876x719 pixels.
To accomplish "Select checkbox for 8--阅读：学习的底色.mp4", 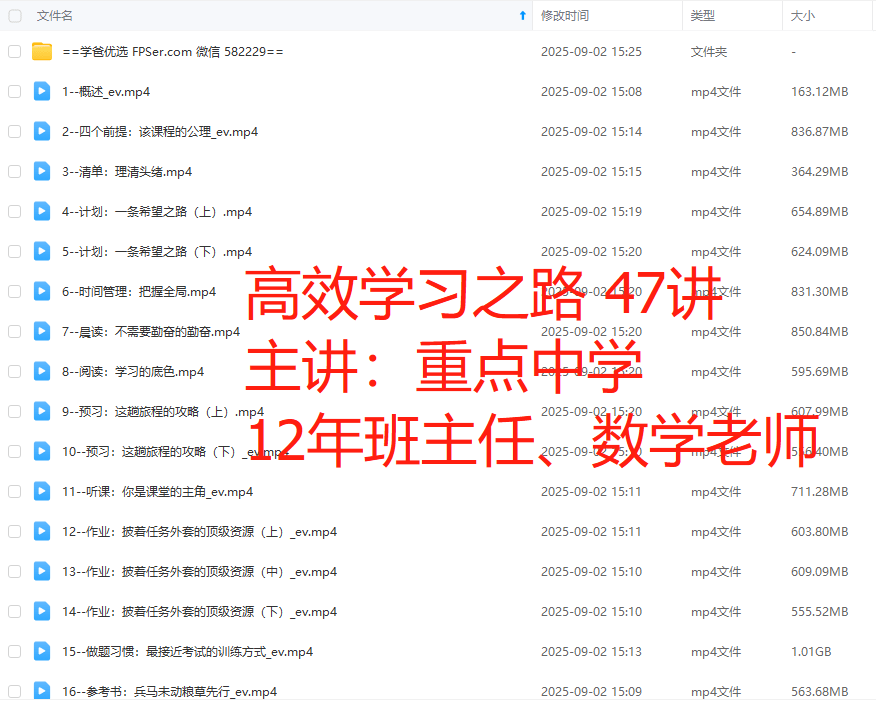I will tap(15, 372).
